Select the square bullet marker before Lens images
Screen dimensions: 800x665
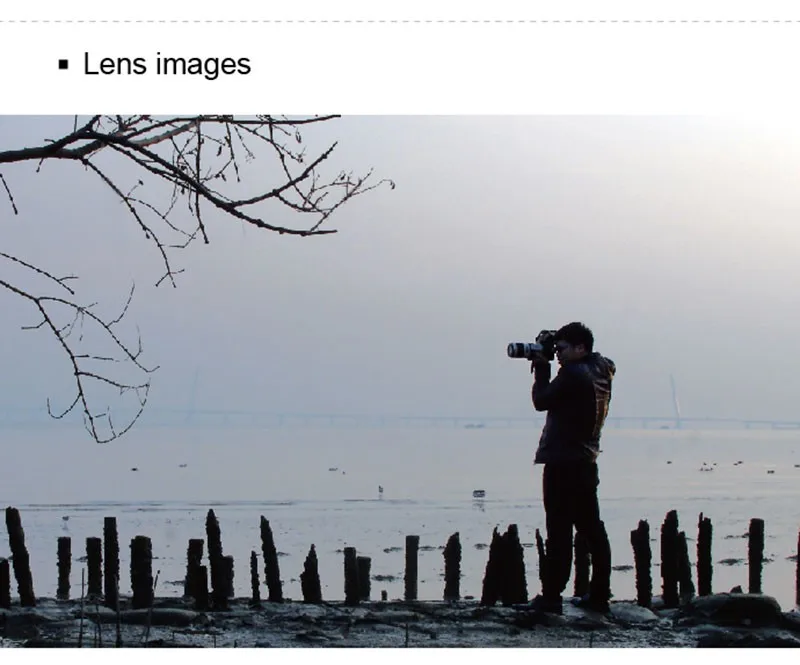tap(63, 65)
